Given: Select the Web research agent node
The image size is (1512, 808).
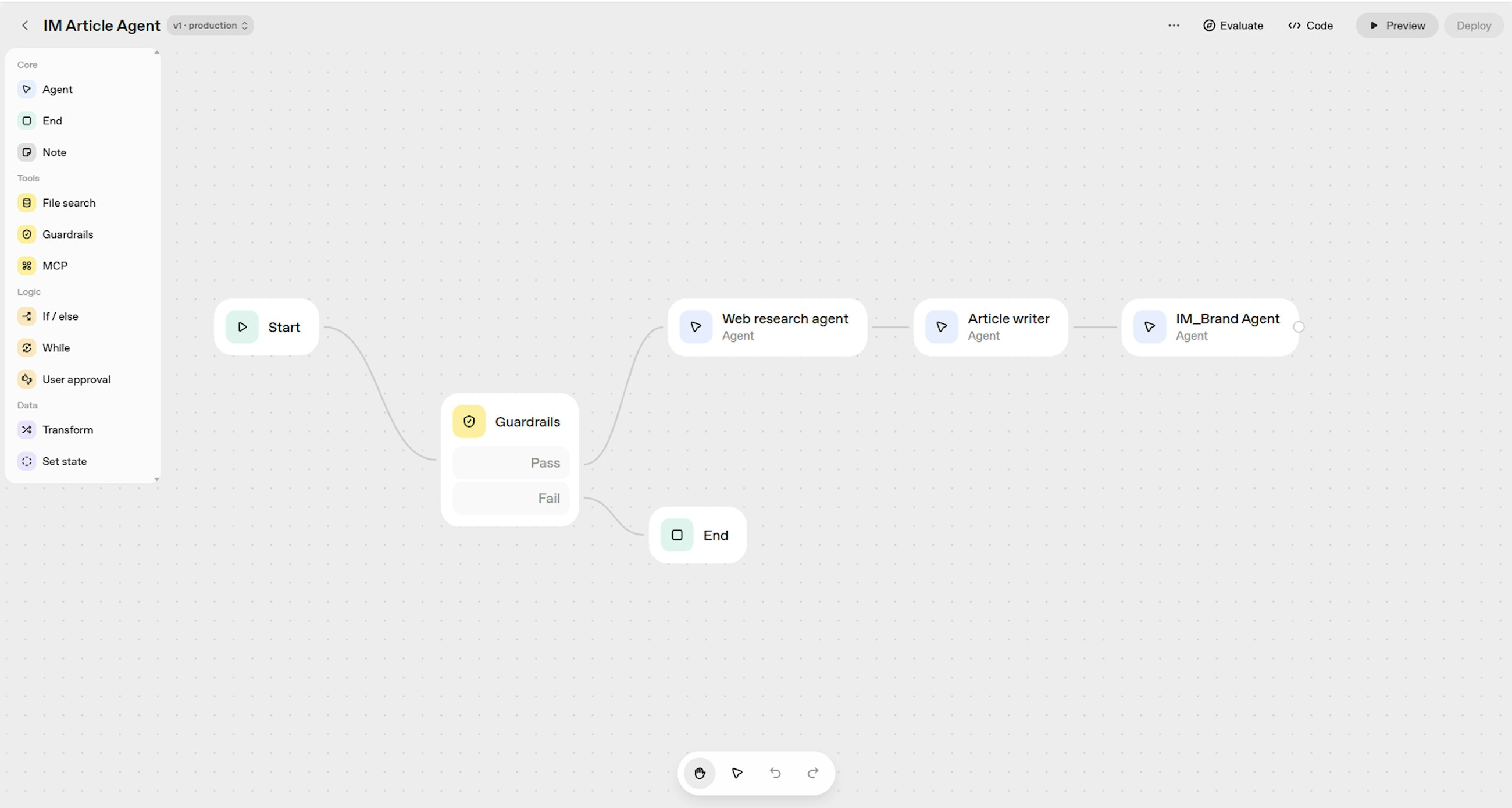Looking at the screenshot, I should [767, 327].
